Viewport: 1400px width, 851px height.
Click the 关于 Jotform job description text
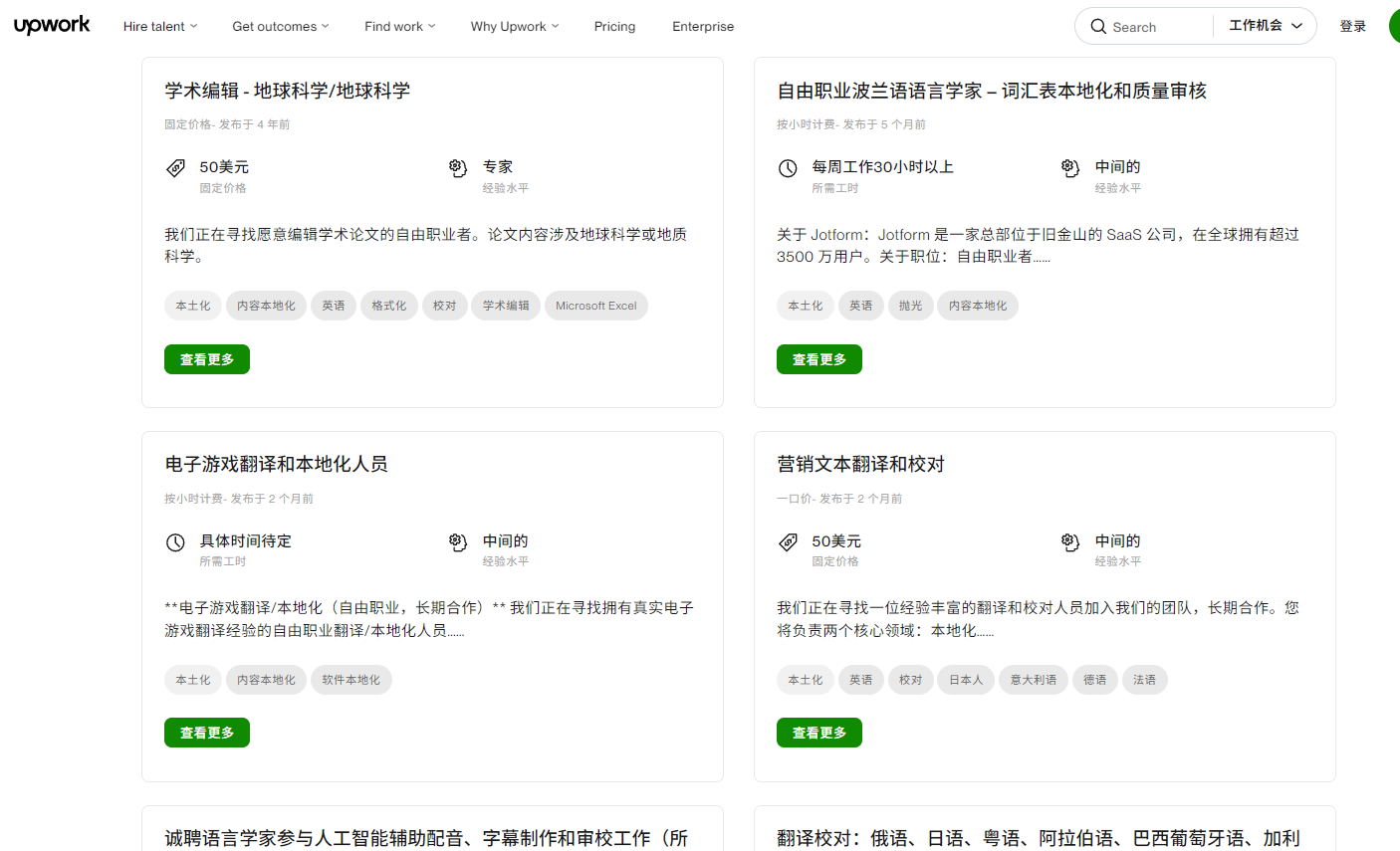point(1038,246)
